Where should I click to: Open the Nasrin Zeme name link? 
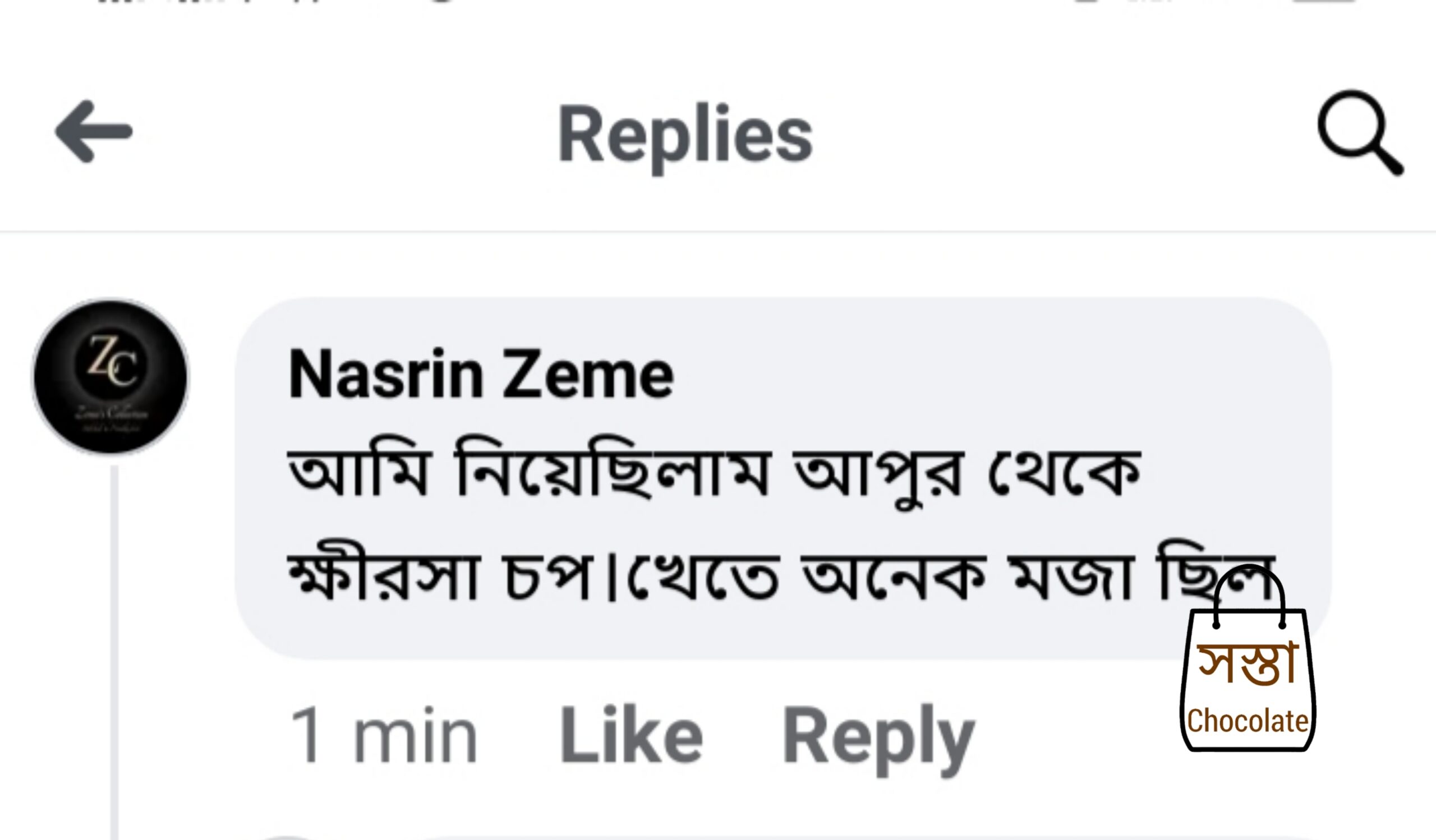481,376
